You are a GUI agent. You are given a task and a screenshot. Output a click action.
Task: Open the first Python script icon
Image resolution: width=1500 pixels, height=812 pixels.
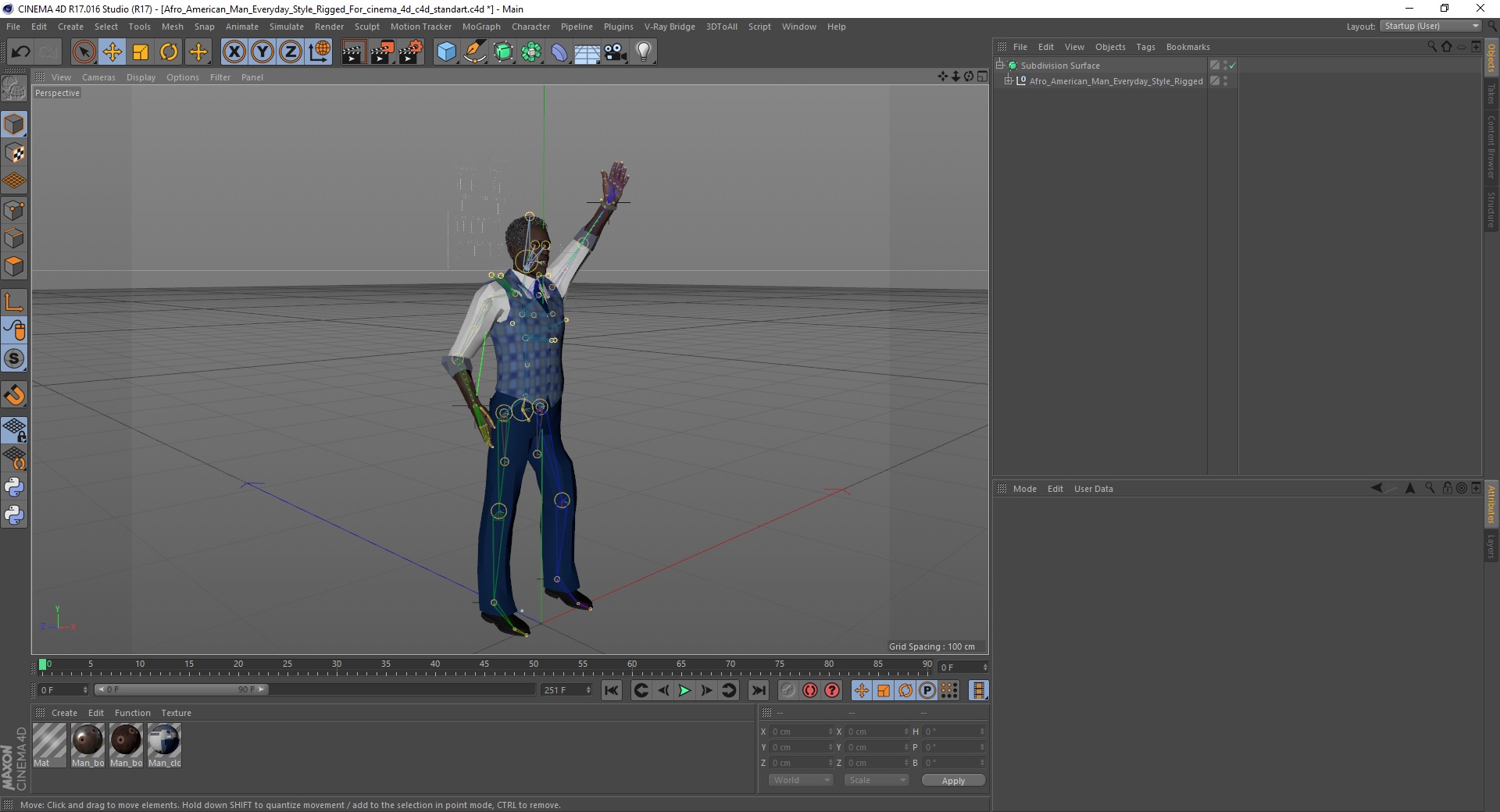(14, 487)
